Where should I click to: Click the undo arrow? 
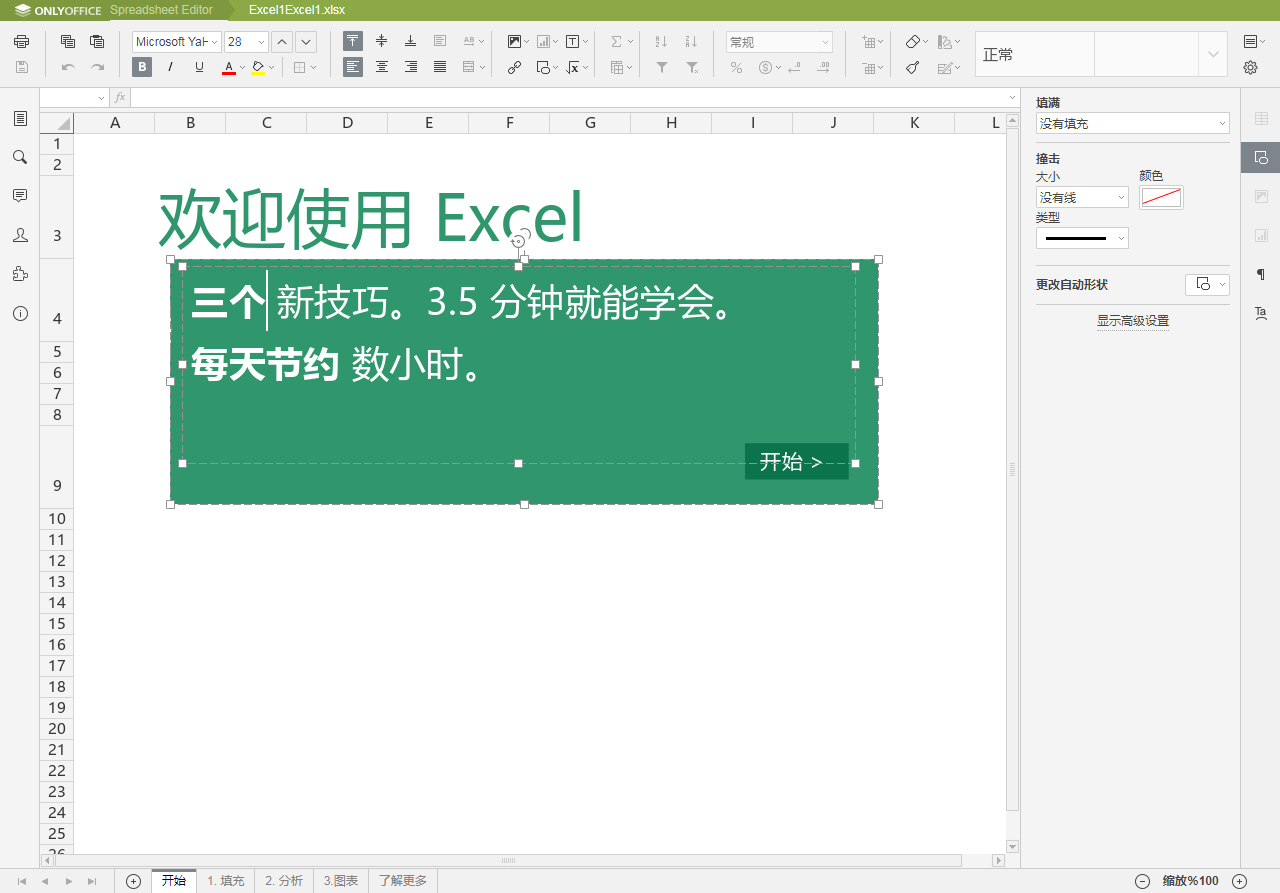click(68, 67)
